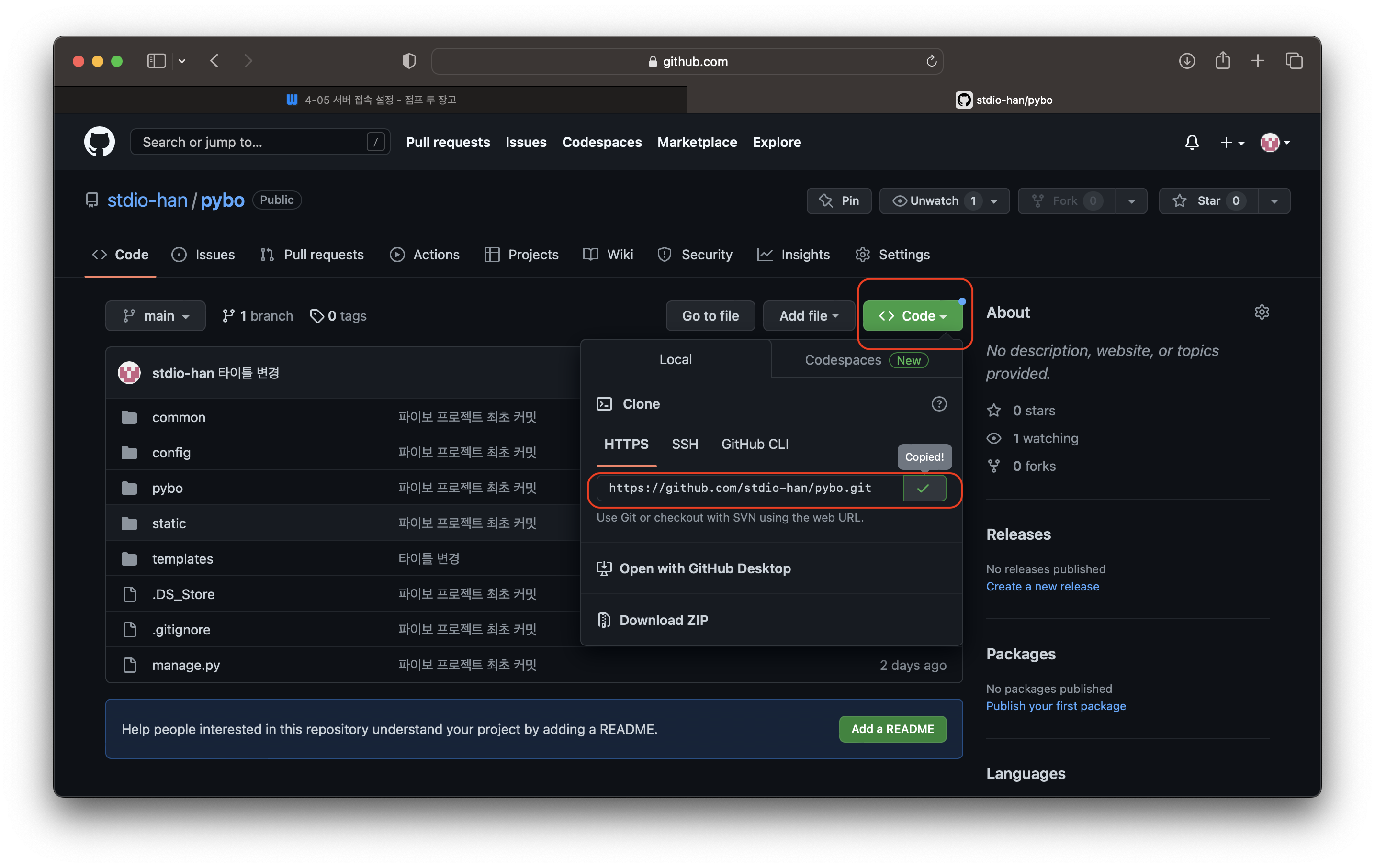Screen dimensions: 1375x868
Task: Click the GitHub Octocat home logo
Action: pos(100,142)
